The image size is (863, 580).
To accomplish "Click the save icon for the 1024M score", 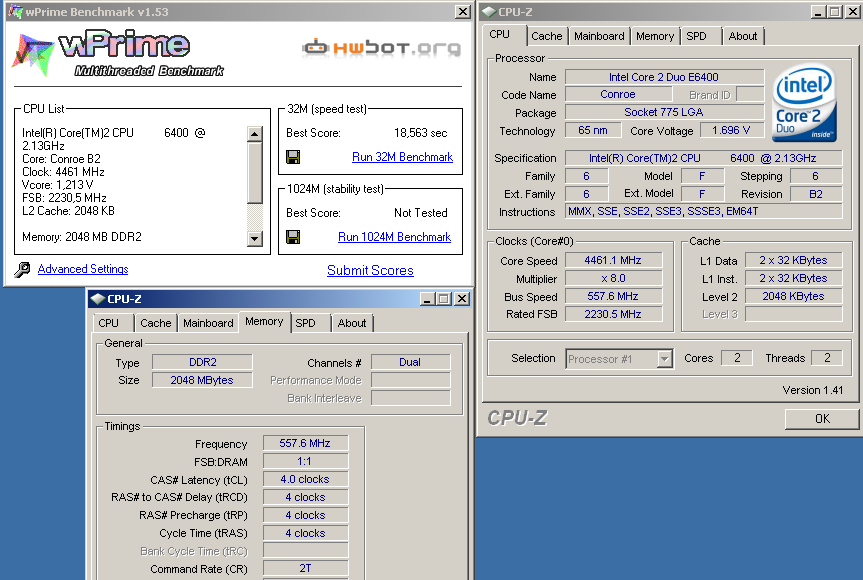I will (293, 237).
